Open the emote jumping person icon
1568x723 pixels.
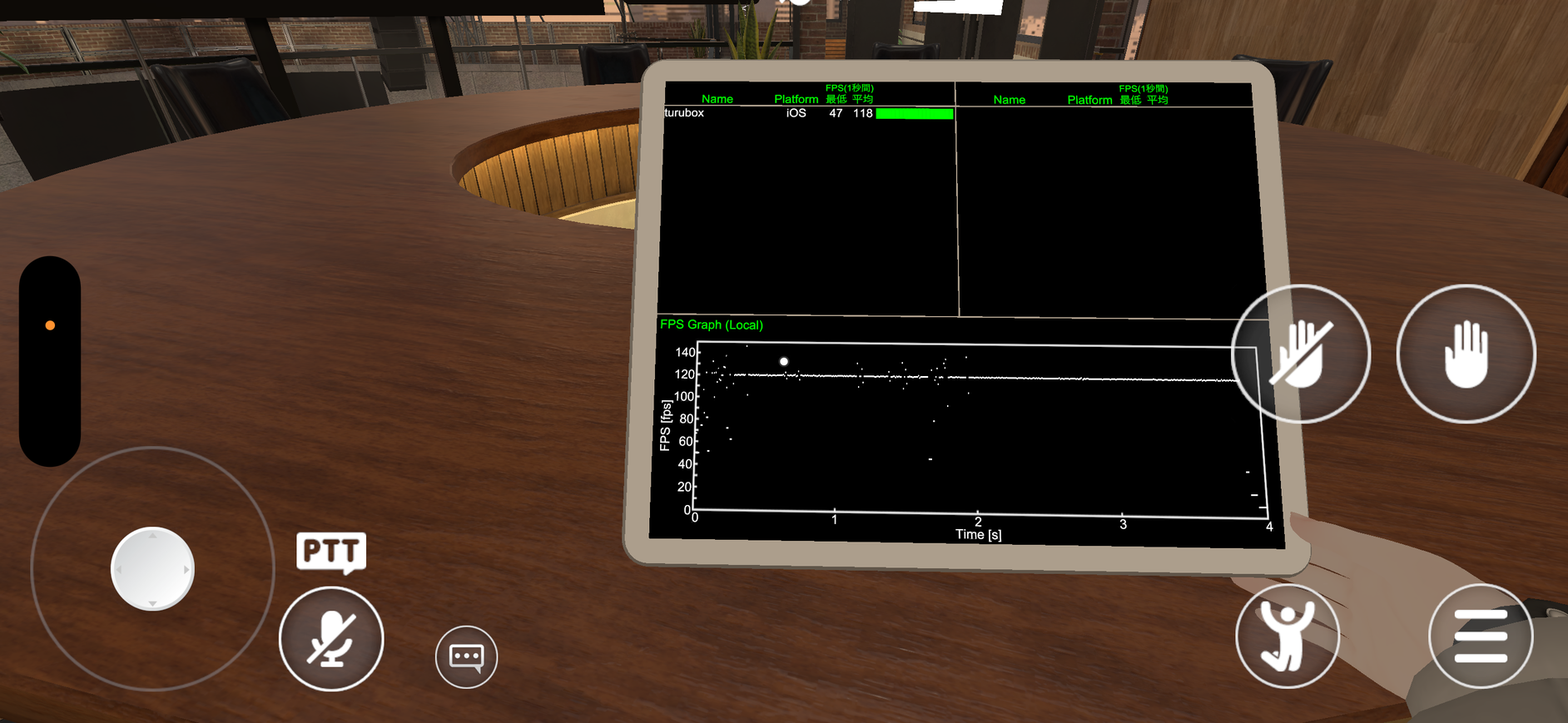[x=1287, y=636]
